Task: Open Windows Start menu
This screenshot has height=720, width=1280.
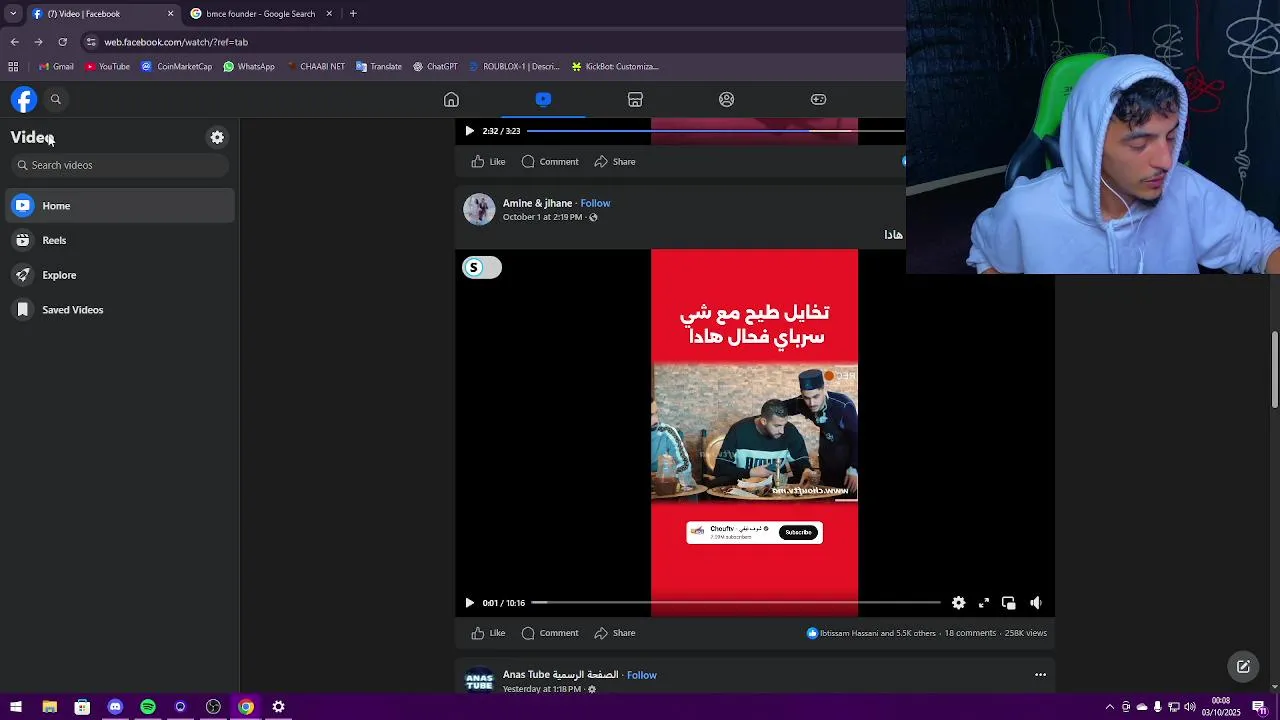Action: pyautogui.click(x=16, y=707)
